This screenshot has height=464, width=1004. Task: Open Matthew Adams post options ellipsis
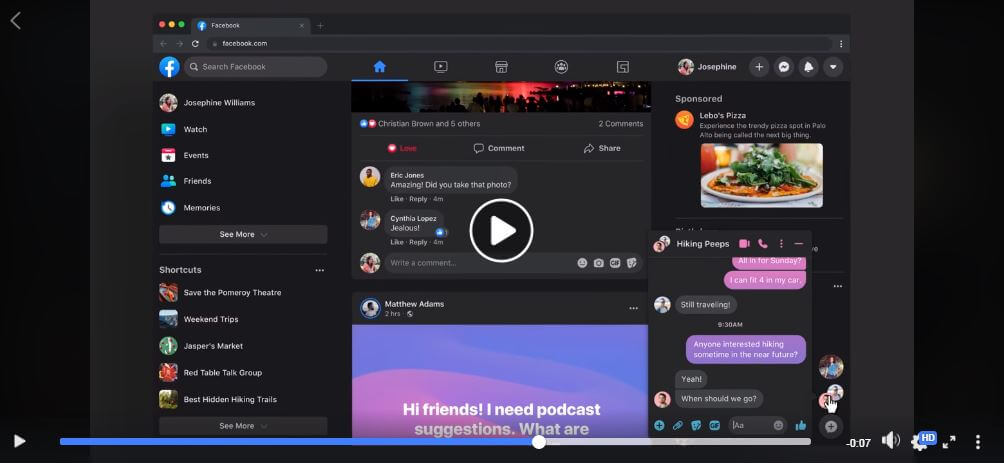(x=633, y=308)
